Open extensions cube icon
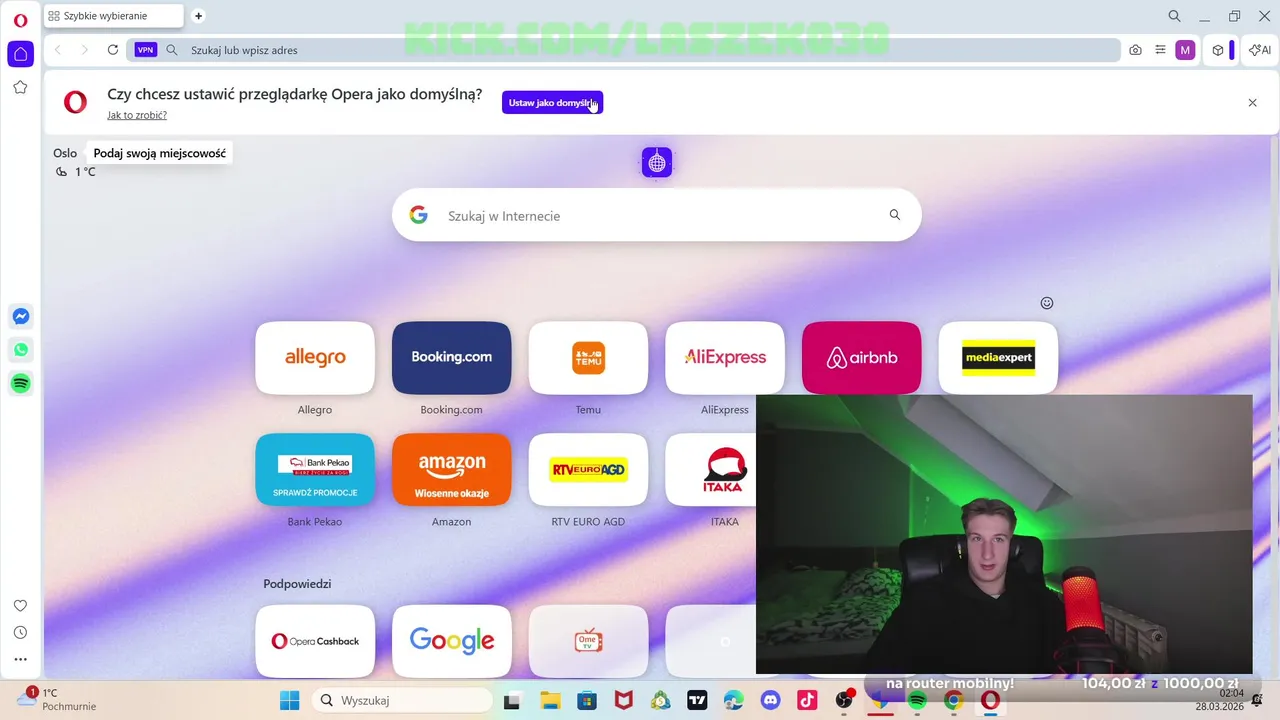Screen dimensions: 1280x720 1218,50
